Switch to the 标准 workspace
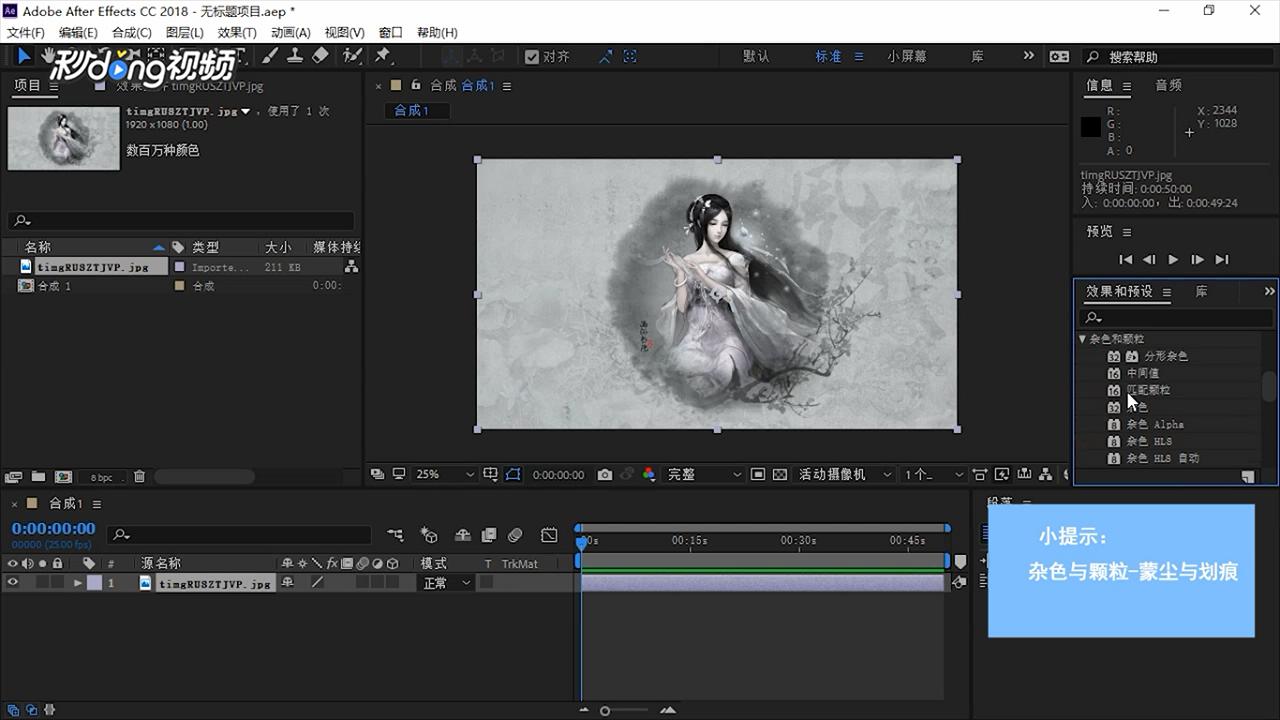1280x720 pixels. (x=829, y=57)
